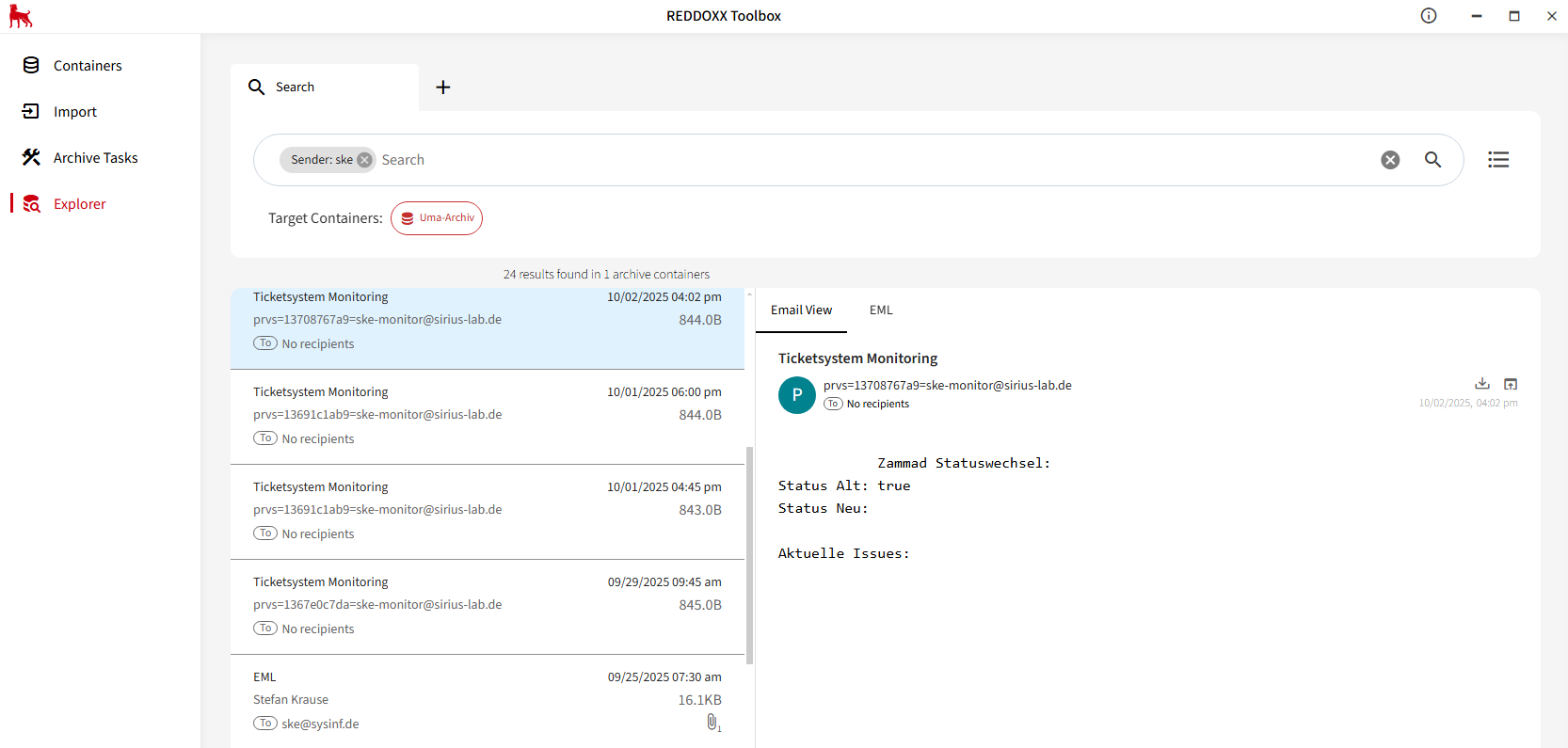The height and width of the screenshot is (748, 1568).
Task: Open the search options list icon
Action: click(1498, 160)
